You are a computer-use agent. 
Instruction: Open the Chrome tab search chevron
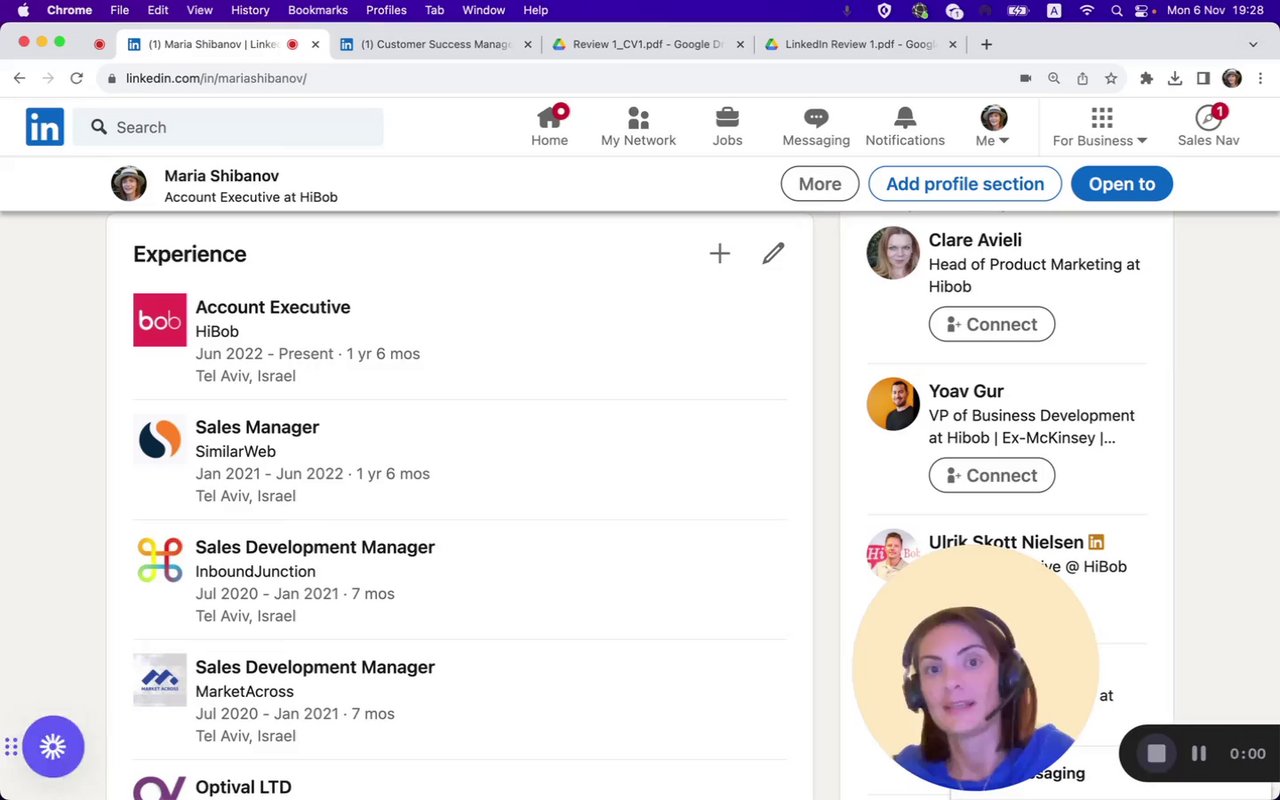click(x=1253, y=44)
